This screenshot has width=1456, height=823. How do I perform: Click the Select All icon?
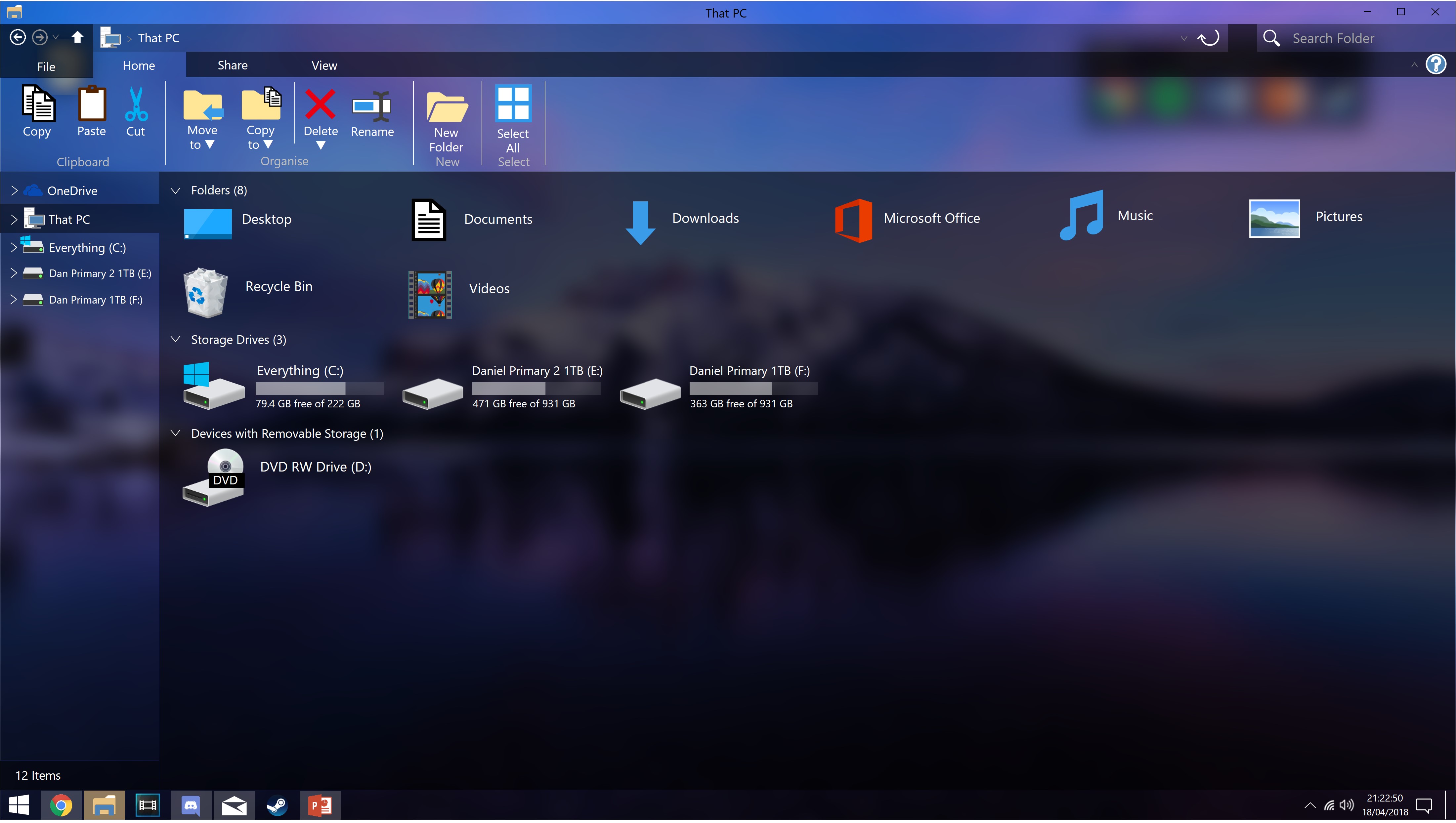tap(513, 103)
